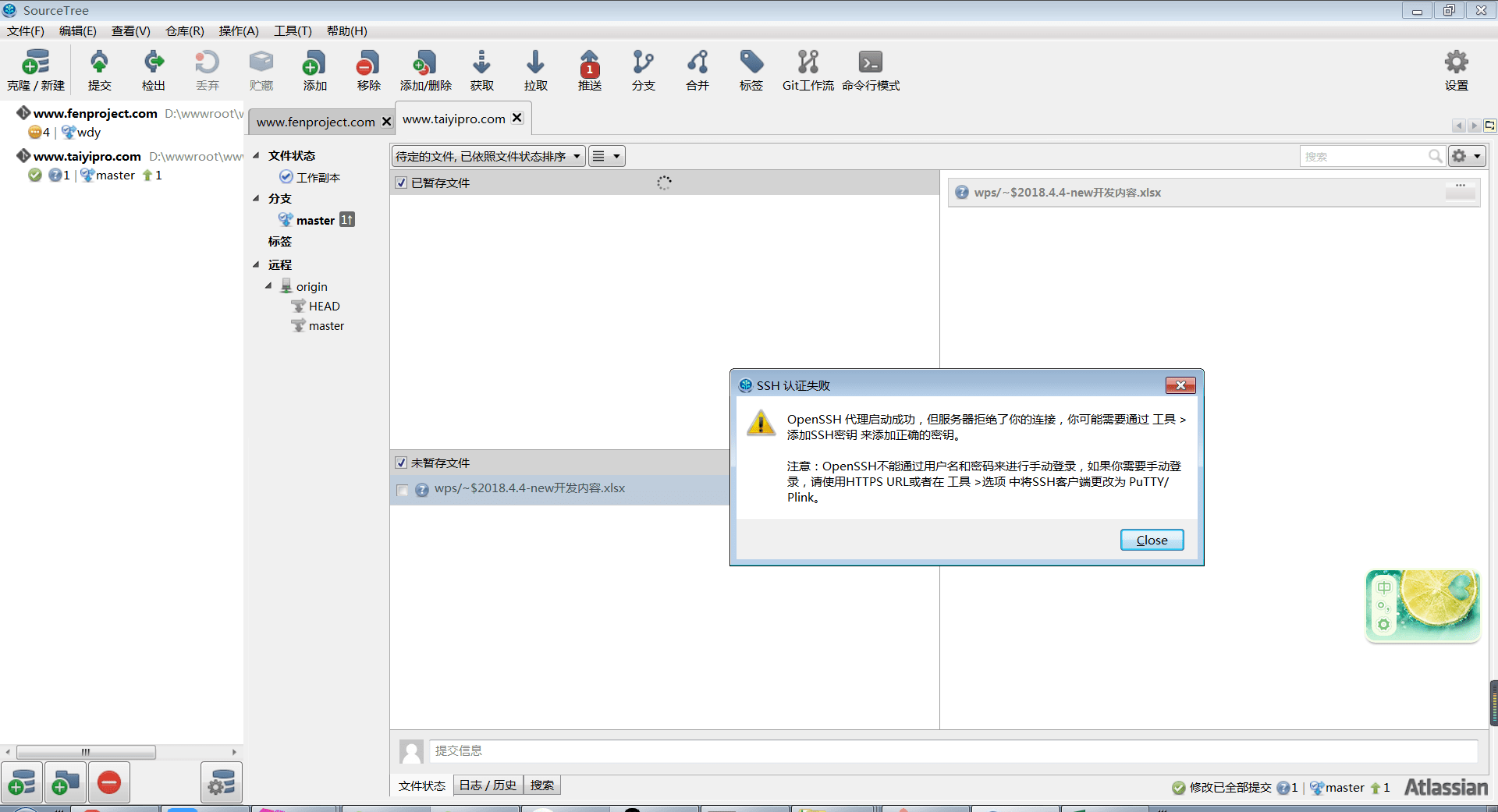Toggle the 未暂存文件 checkbox
Image resolution: width=1498 pixels, height=812 pixels.
[x=401, y=463]
